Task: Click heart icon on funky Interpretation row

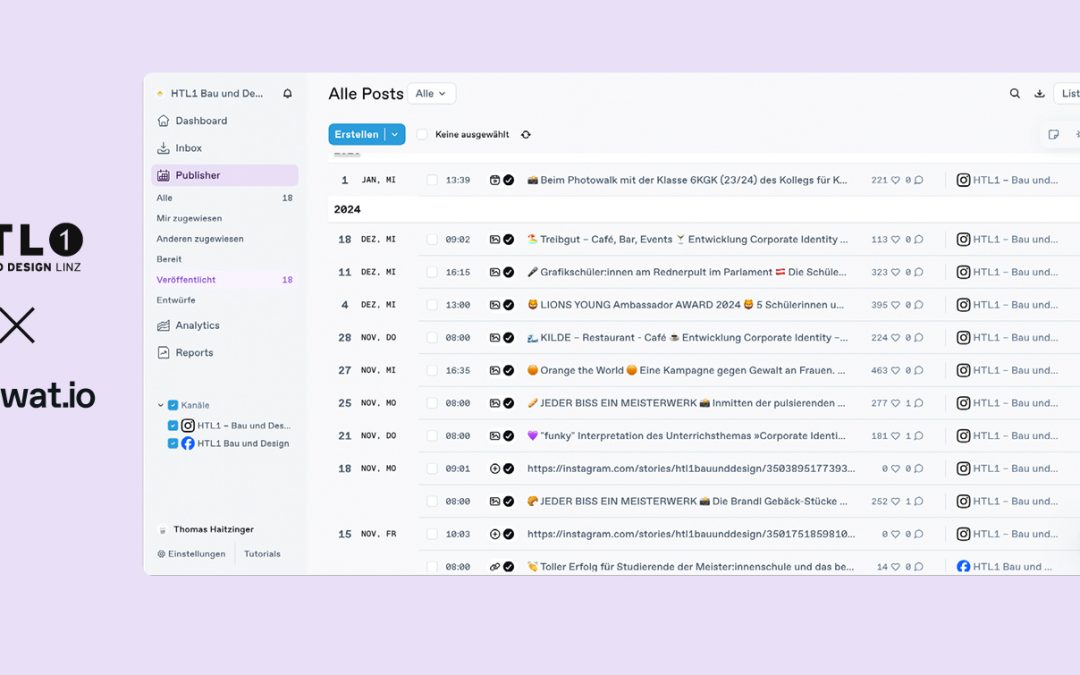Action: point(895,436)
